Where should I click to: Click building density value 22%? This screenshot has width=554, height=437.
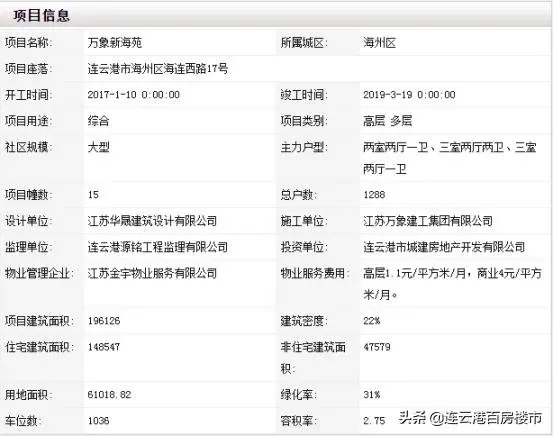(x=372, y=321)
